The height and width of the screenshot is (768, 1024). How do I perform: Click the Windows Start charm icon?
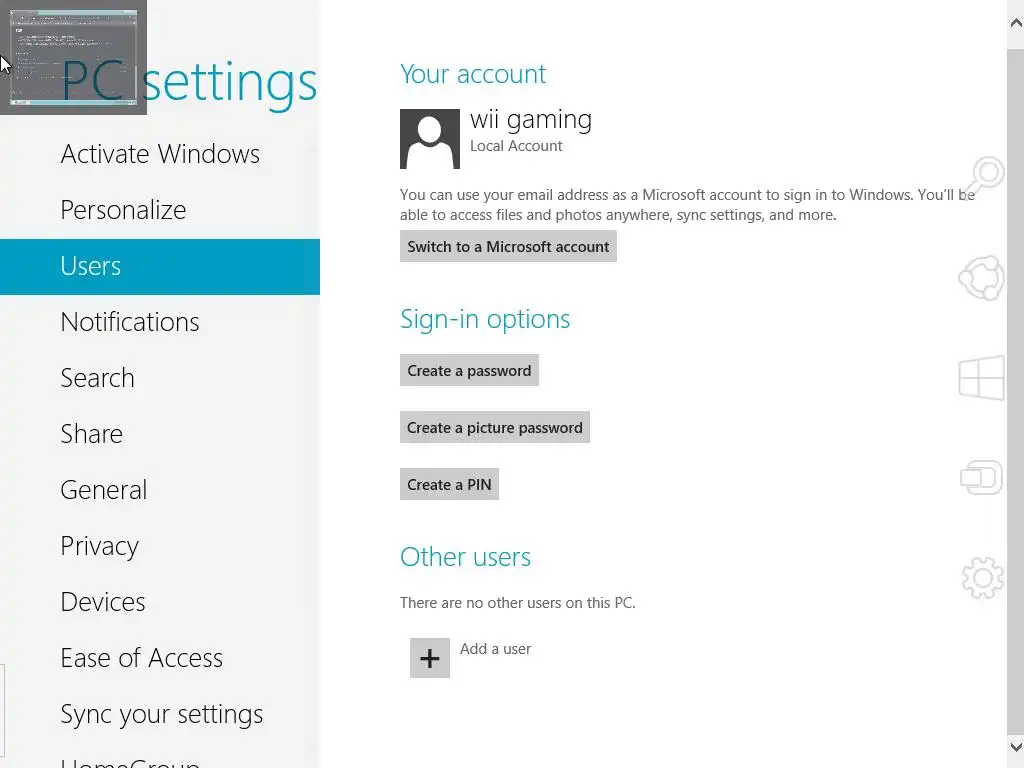pyautogui.click(x=982, y=377)
